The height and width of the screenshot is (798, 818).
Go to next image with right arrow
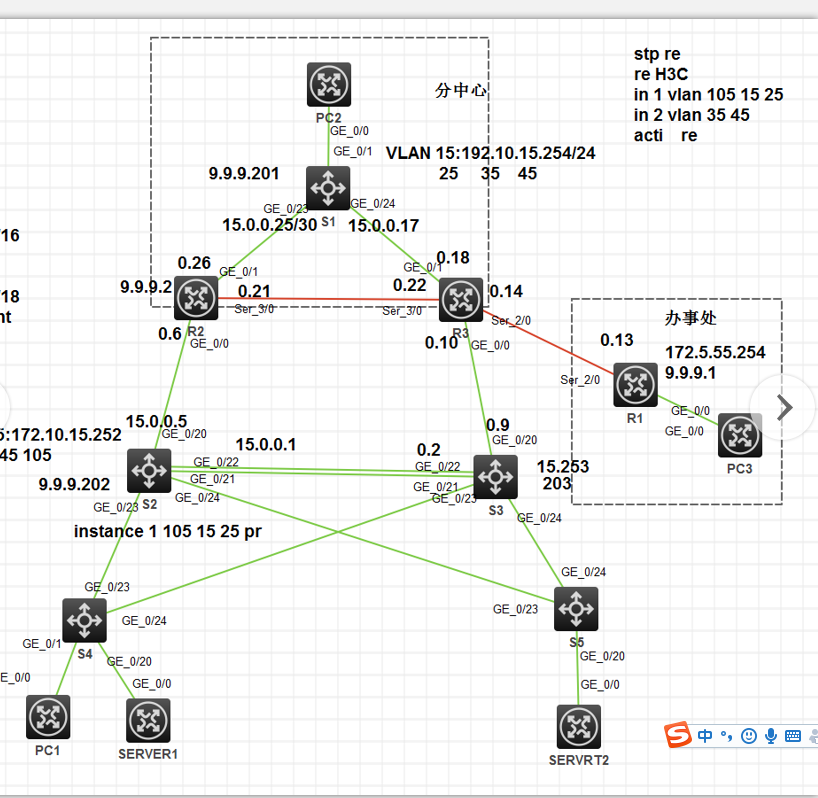[x=784, y=407]
